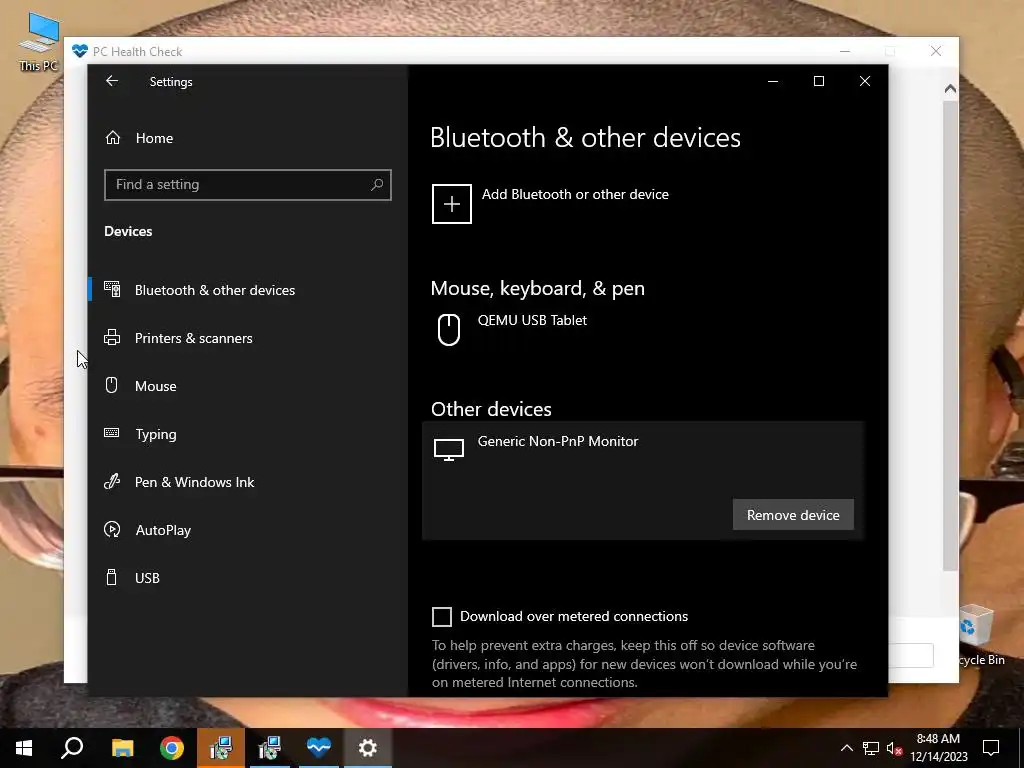The image size is (1024, 768).
Task: Minimize the PC Health Check window
Action: pos(844,51)
